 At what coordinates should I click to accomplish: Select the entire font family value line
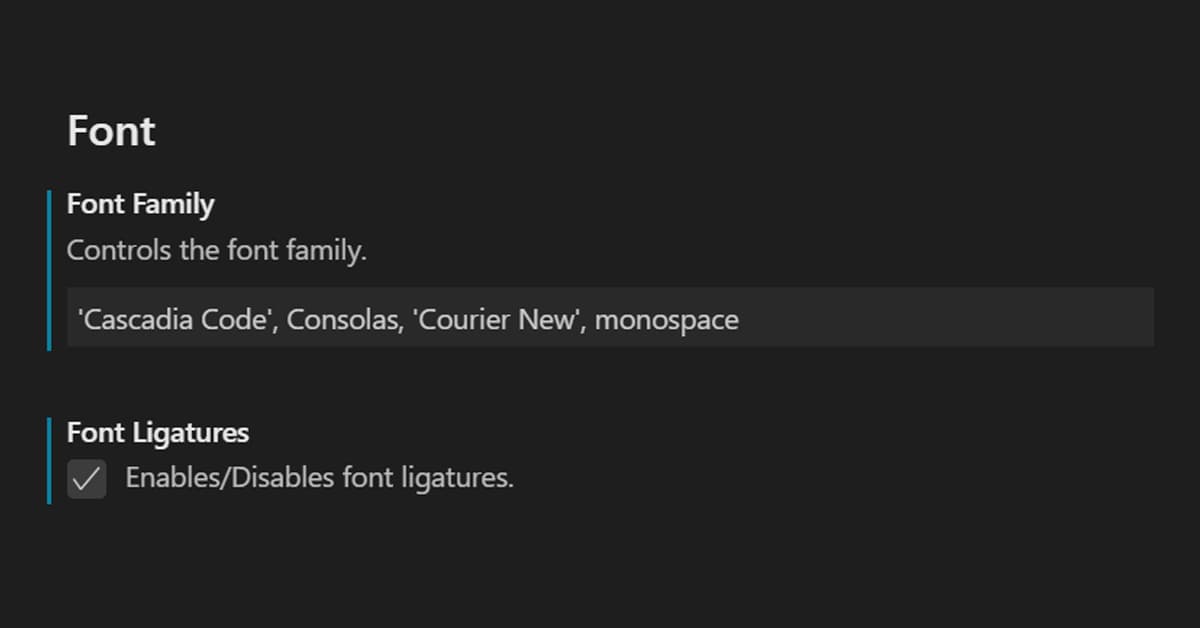tap(406, 318)
